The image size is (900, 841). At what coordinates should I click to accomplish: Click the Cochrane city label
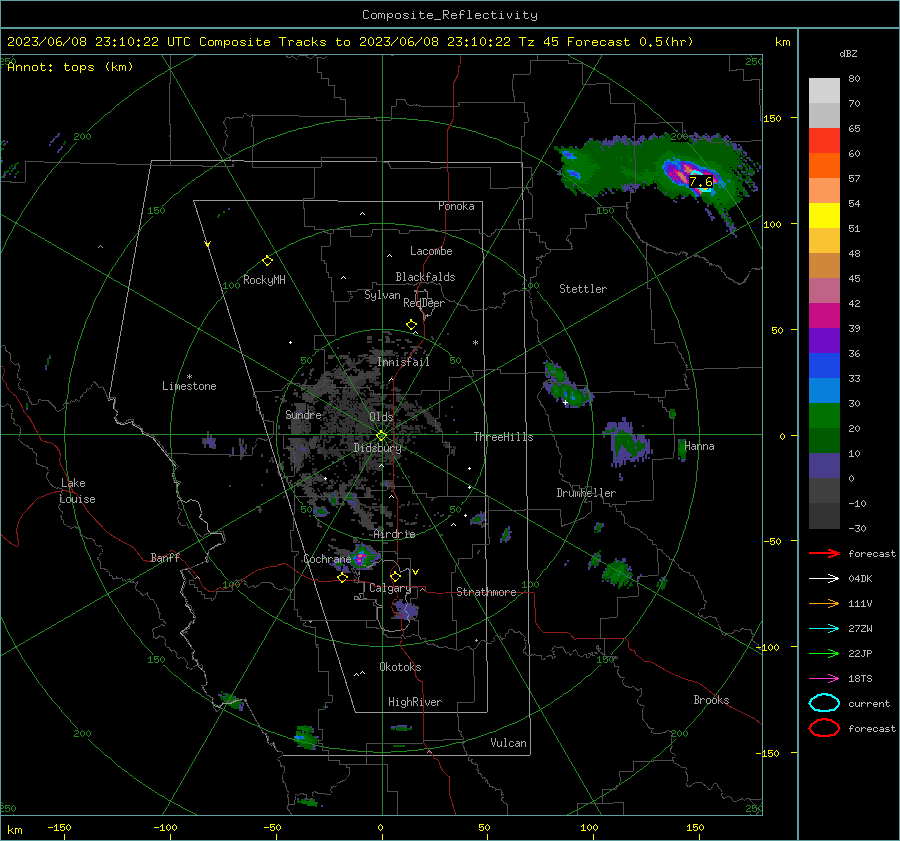(327, 559)
